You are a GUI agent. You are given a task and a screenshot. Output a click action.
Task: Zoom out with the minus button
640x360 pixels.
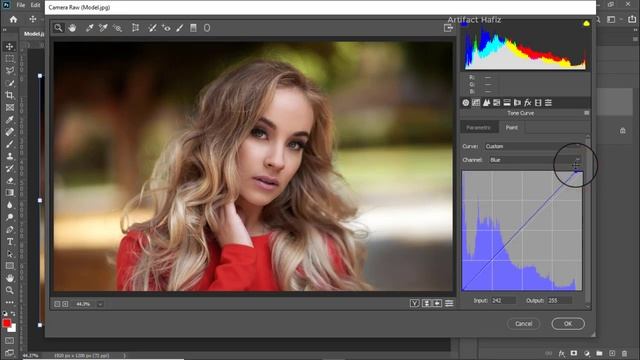57,304
